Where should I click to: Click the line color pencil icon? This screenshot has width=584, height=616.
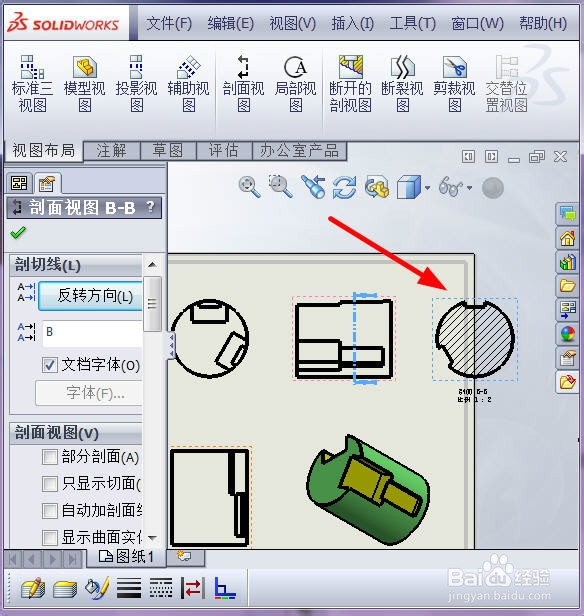97,588
